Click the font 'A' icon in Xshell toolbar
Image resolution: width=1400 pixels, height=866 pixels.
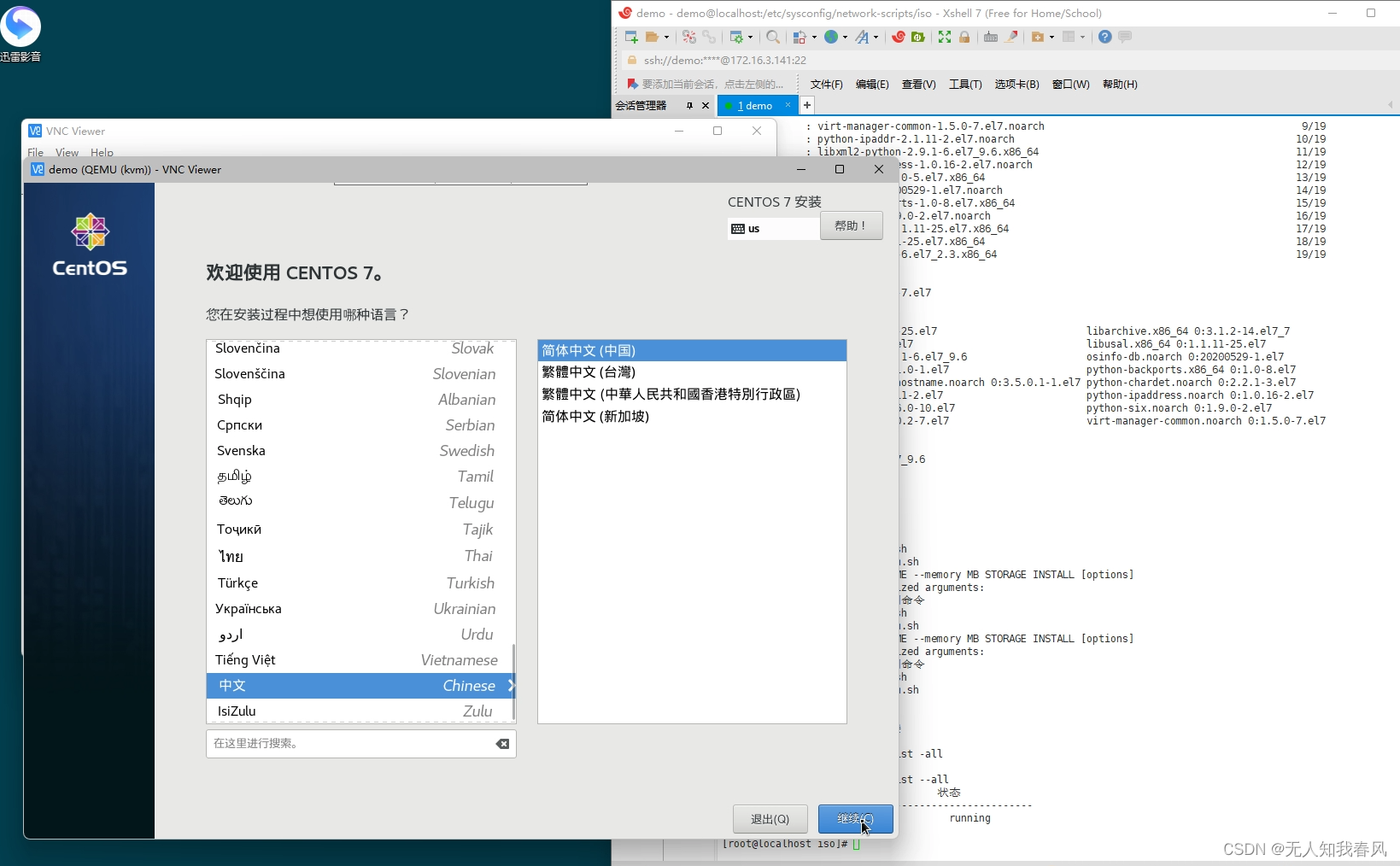(x=862, y=37)
